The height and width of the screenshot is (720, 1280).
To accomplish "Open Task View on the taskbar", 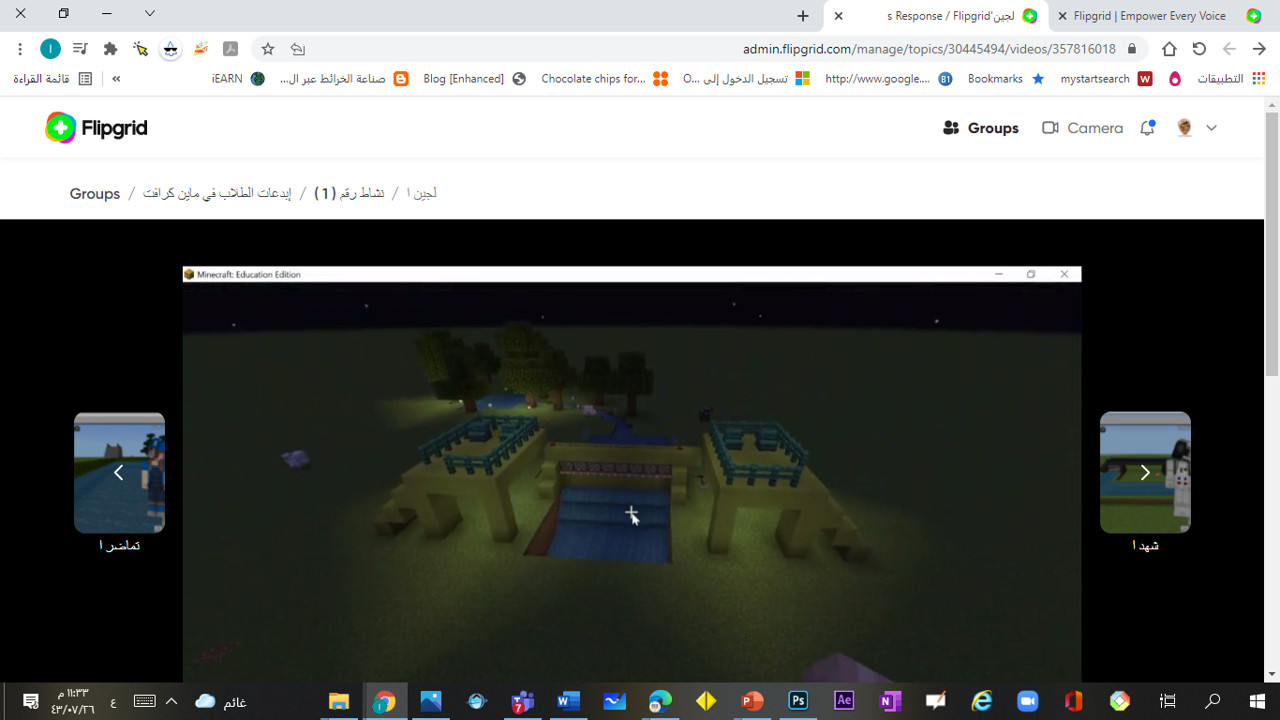I will point(1167,701).
